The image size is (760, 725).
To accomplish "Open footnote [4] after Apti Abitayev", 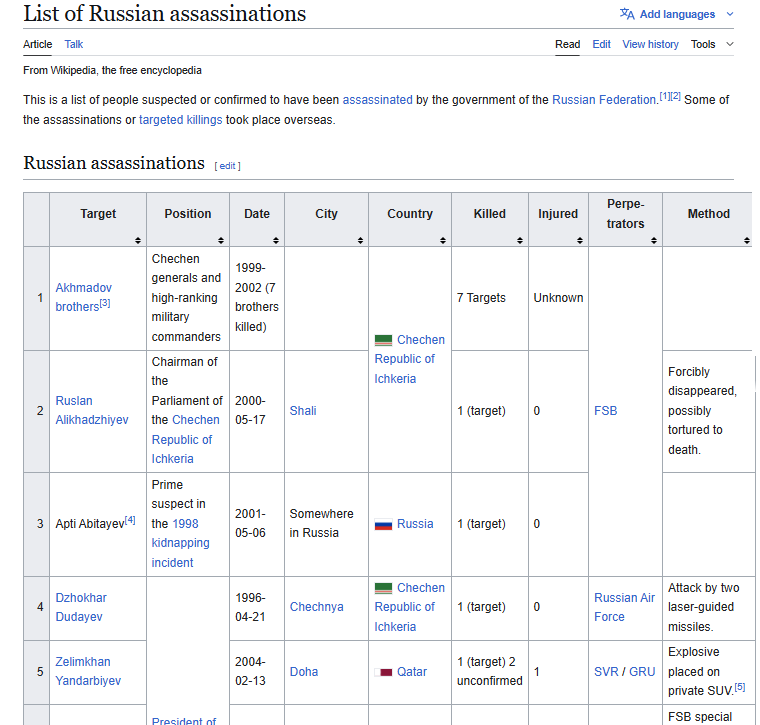I will [130, 520].
